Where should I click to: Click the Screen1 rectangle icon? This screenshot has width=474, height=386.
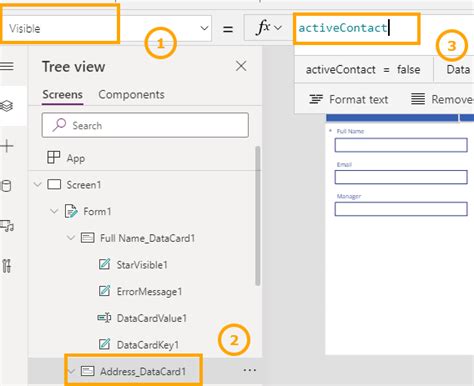pyautogui.click(x=54, y=184)
